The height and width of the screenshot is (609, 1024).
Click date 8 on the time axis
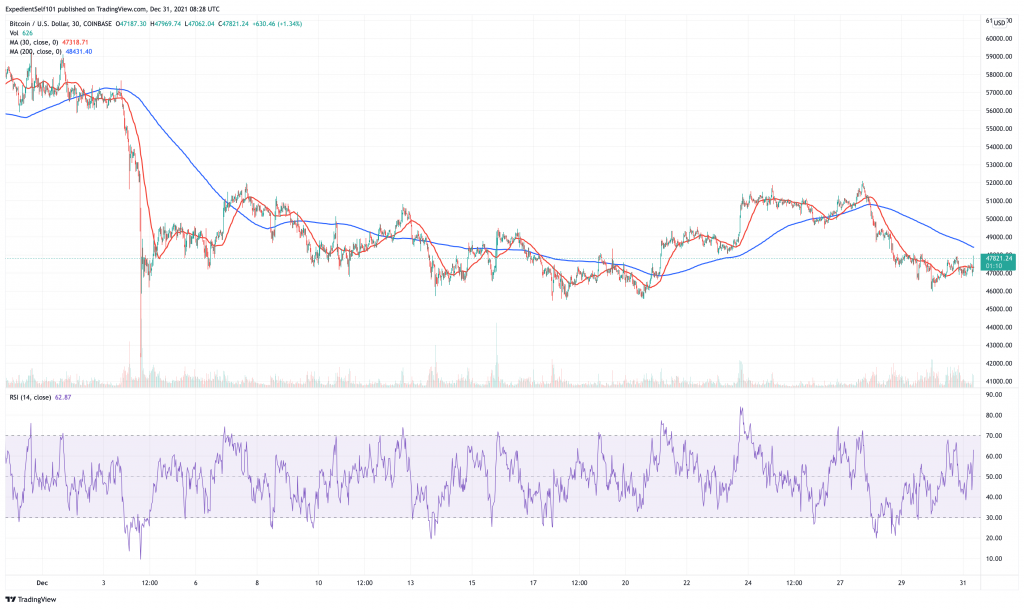257,583
